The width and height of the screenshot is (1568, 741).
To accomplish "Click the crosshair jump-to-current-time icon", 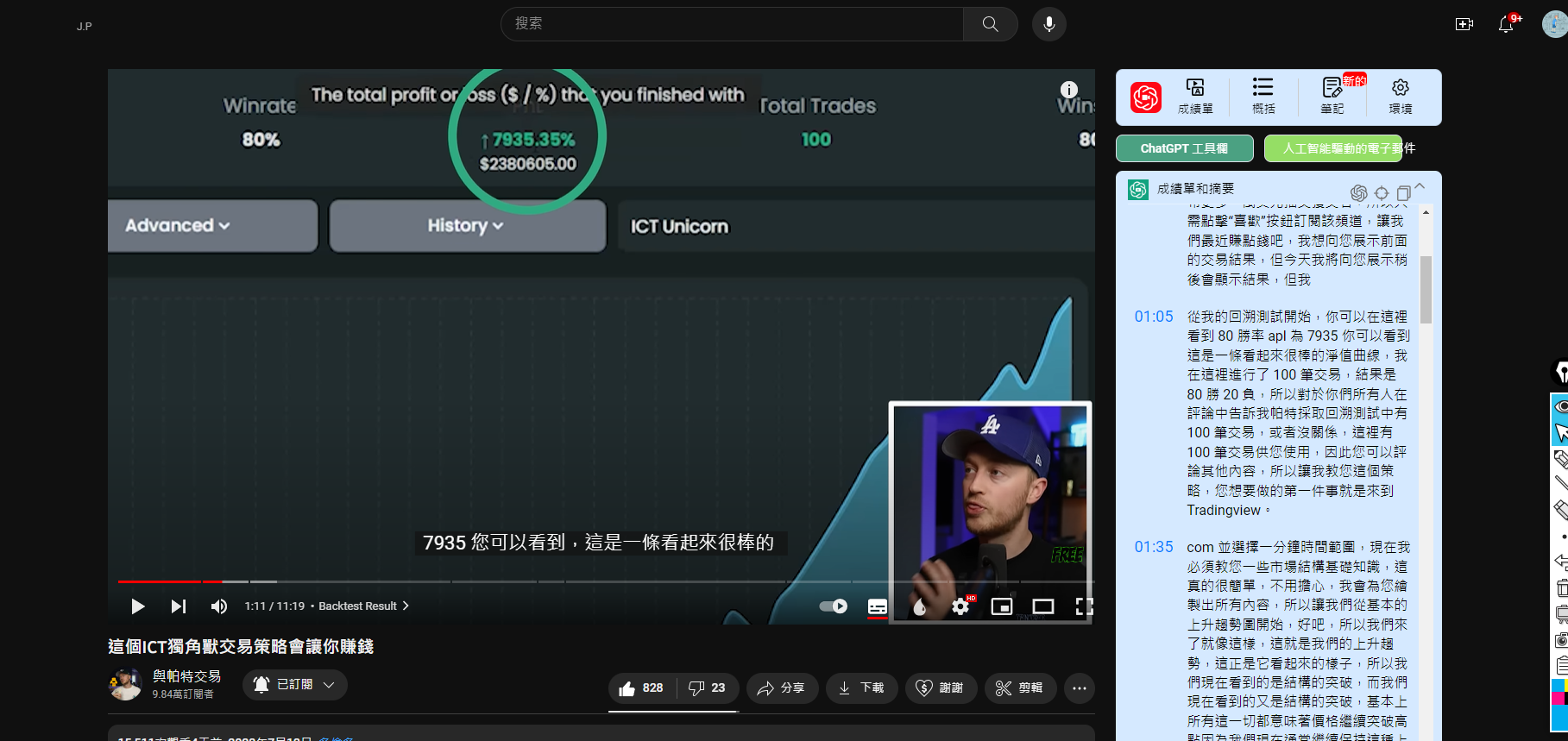I will point(1382,192).
